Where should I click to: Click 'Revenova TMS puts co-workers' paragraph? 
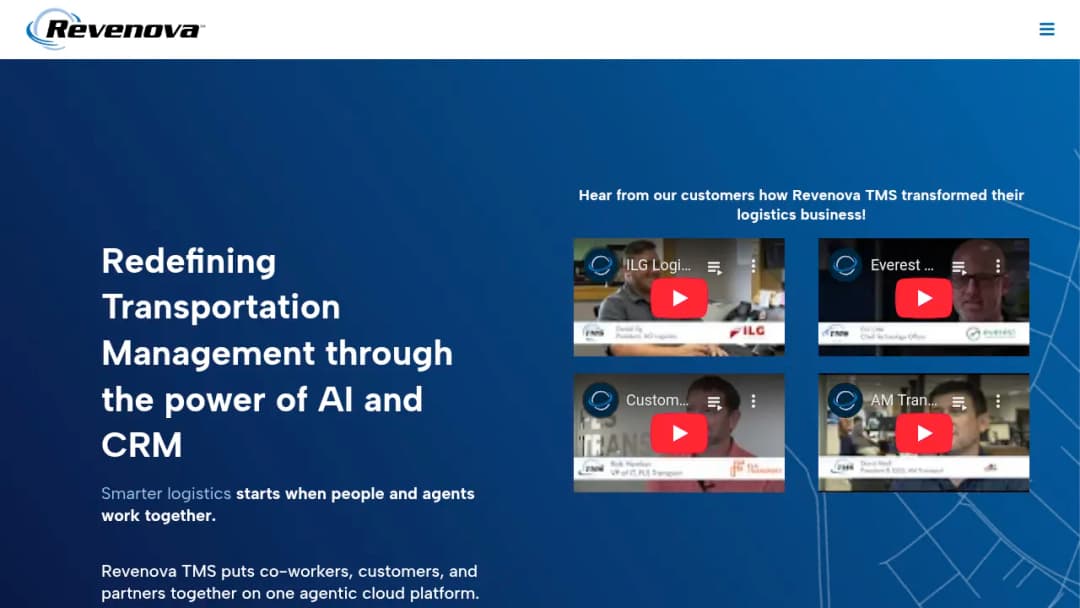click(290, 582)
